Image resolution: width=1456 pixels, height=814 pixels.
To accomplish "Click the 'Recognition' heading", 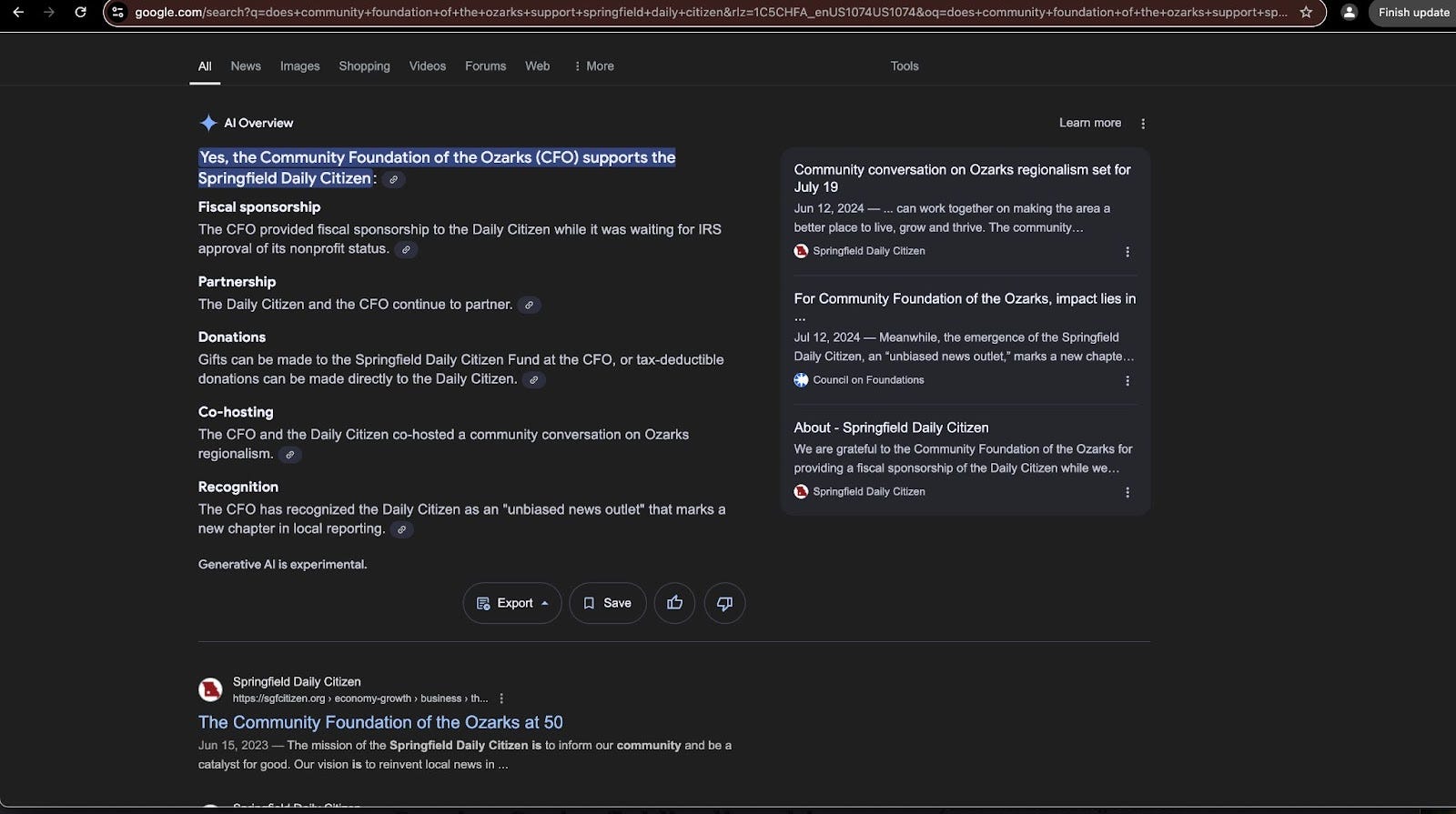I will [x=238, y=487].
